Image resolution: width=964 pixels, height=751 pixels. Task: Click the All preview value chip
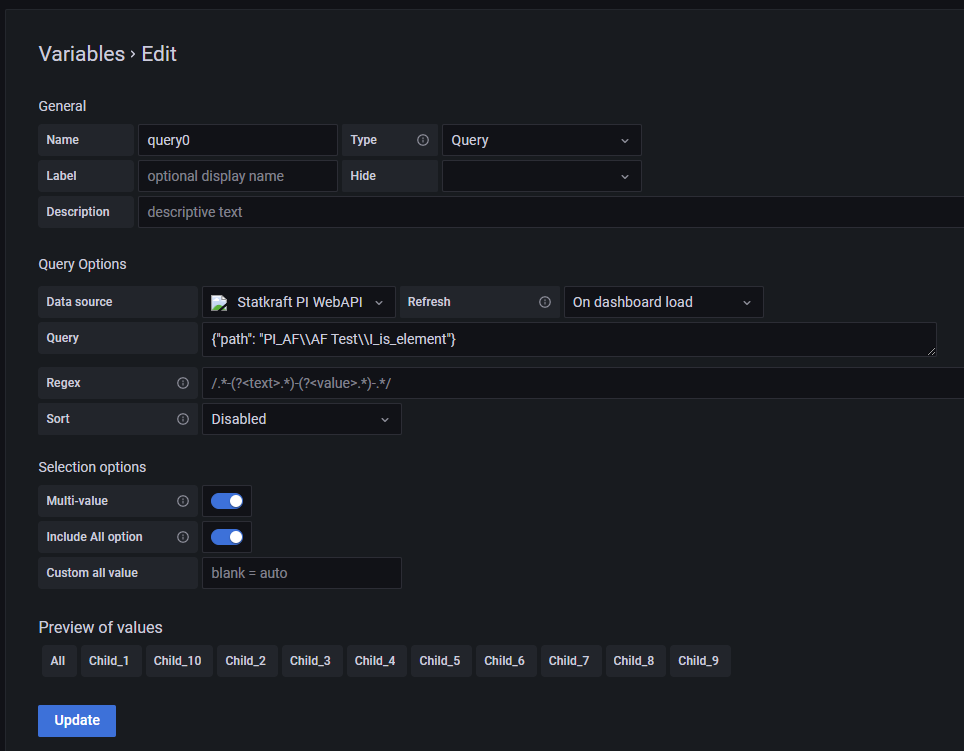coord(58,660)
